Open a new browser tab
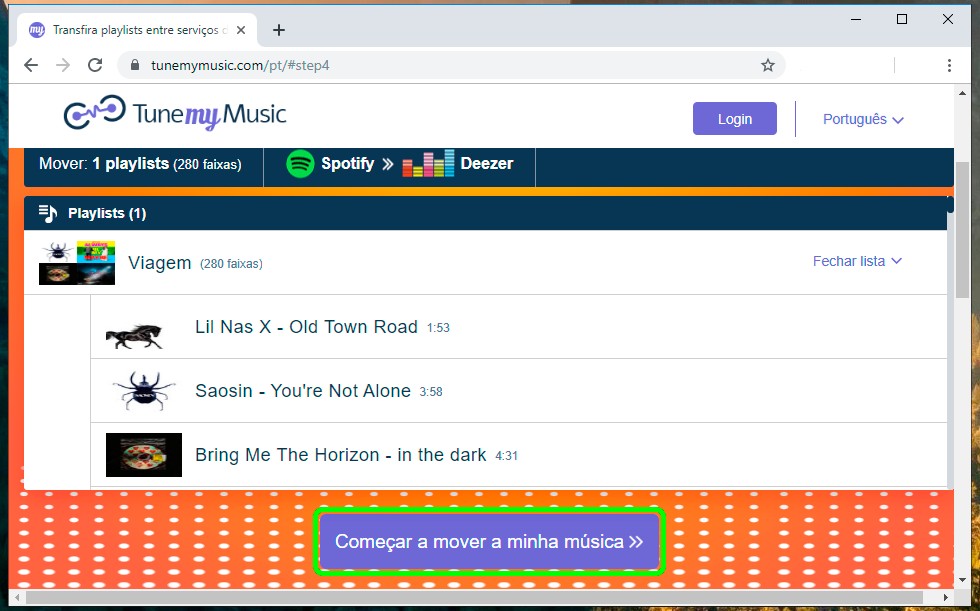This screenshot has width=980, height=611. pyautogui.click(x=279, y=30)
